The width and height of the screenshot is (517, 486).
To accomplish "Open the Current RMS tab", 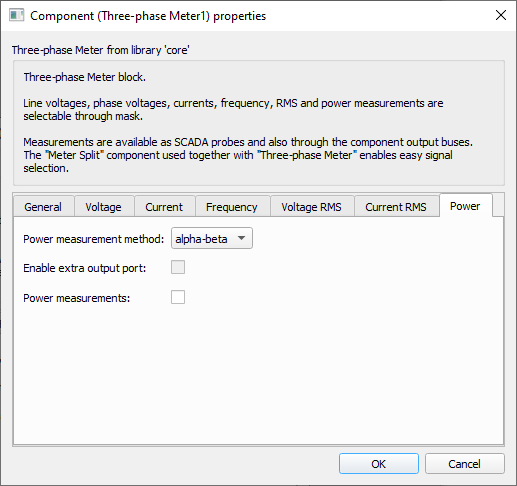I will click(x=396, y=207).
